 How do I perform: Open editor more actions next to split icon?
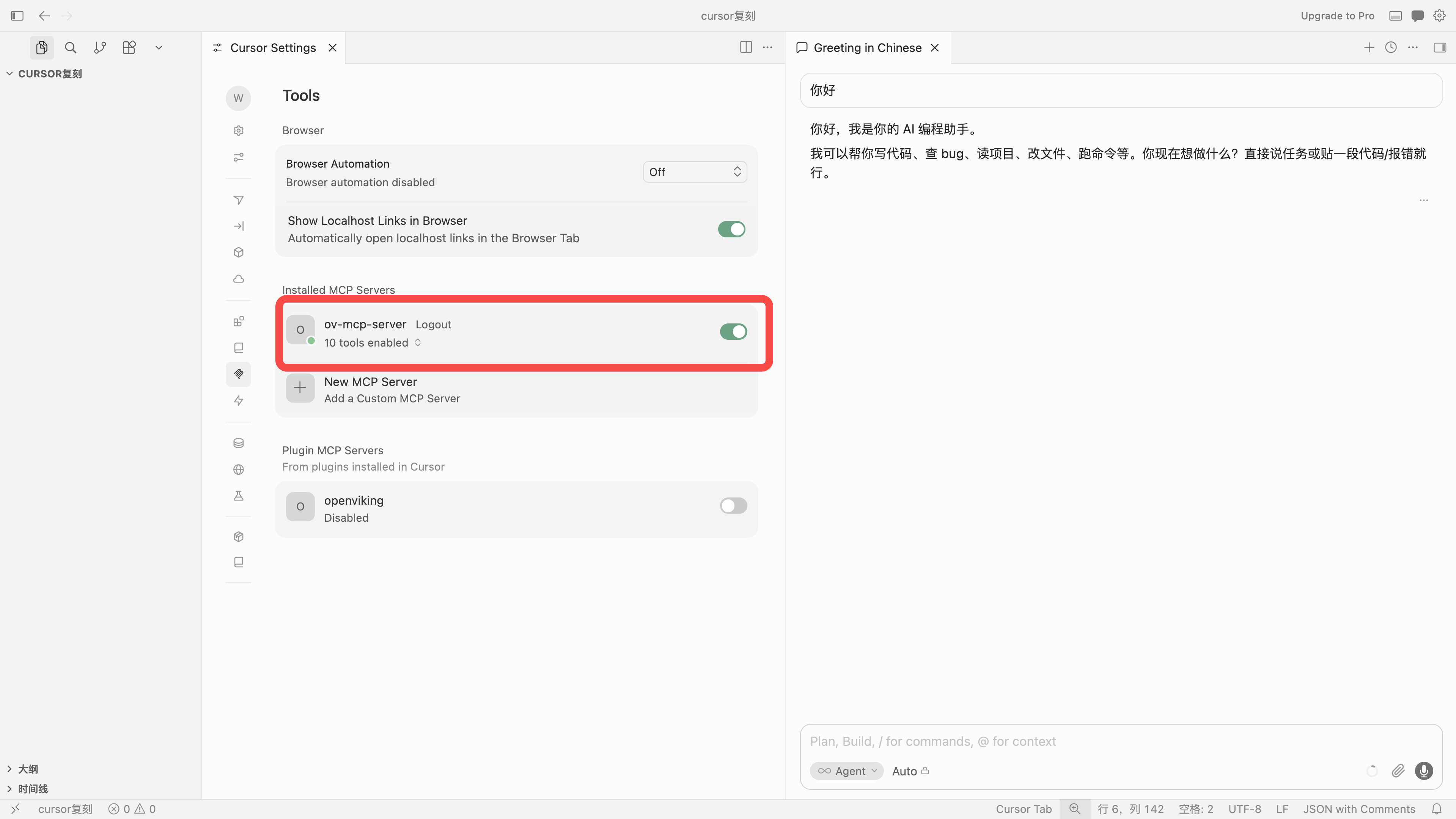click(x=767, y=47)
